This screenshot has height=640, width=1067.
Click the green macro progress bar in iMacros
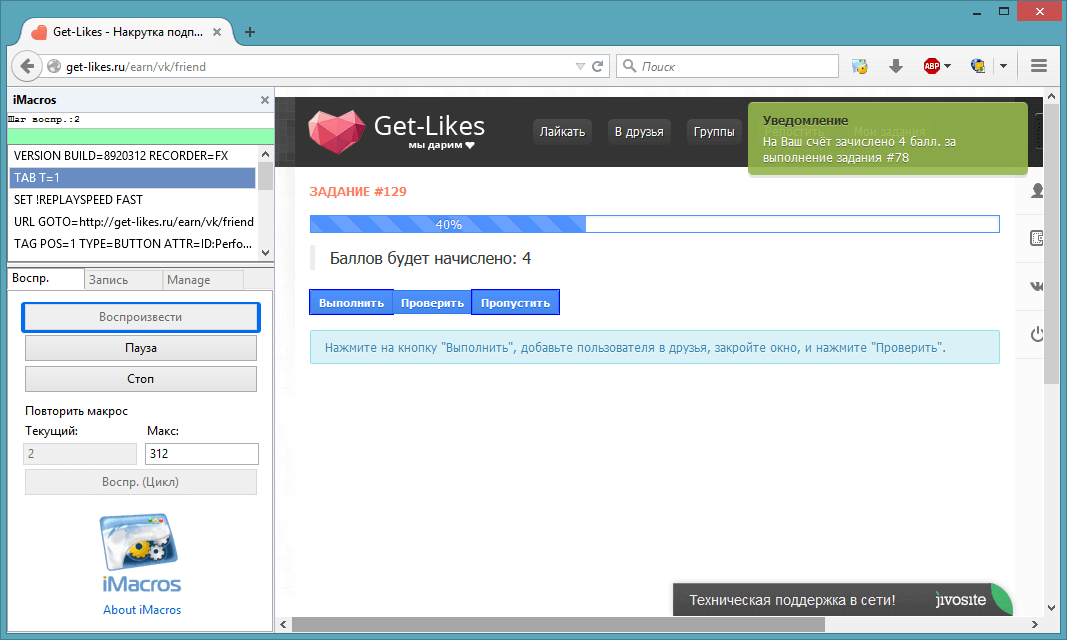point(141,136)
